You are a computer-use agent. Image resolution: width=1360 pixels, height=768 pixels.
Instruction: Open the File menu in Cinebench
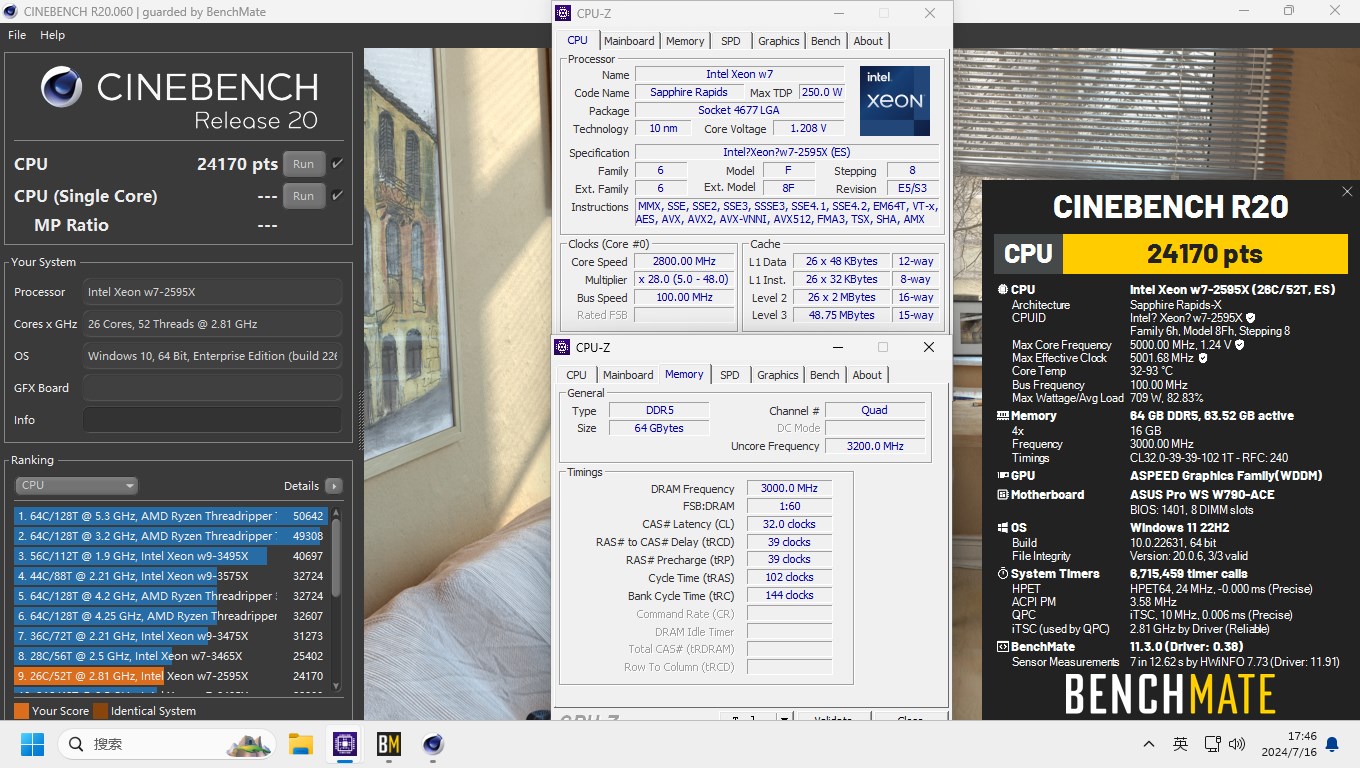17,35
